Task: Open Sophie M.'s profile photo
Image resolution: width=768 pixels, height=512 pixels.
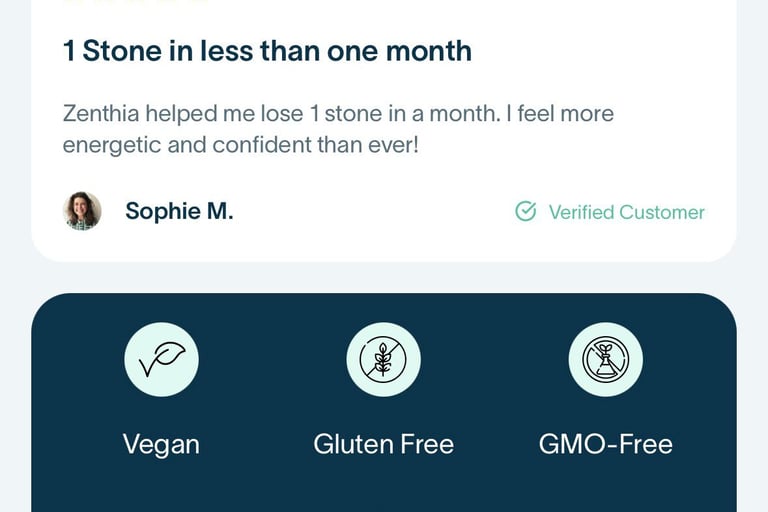Action: click(82, 211)
